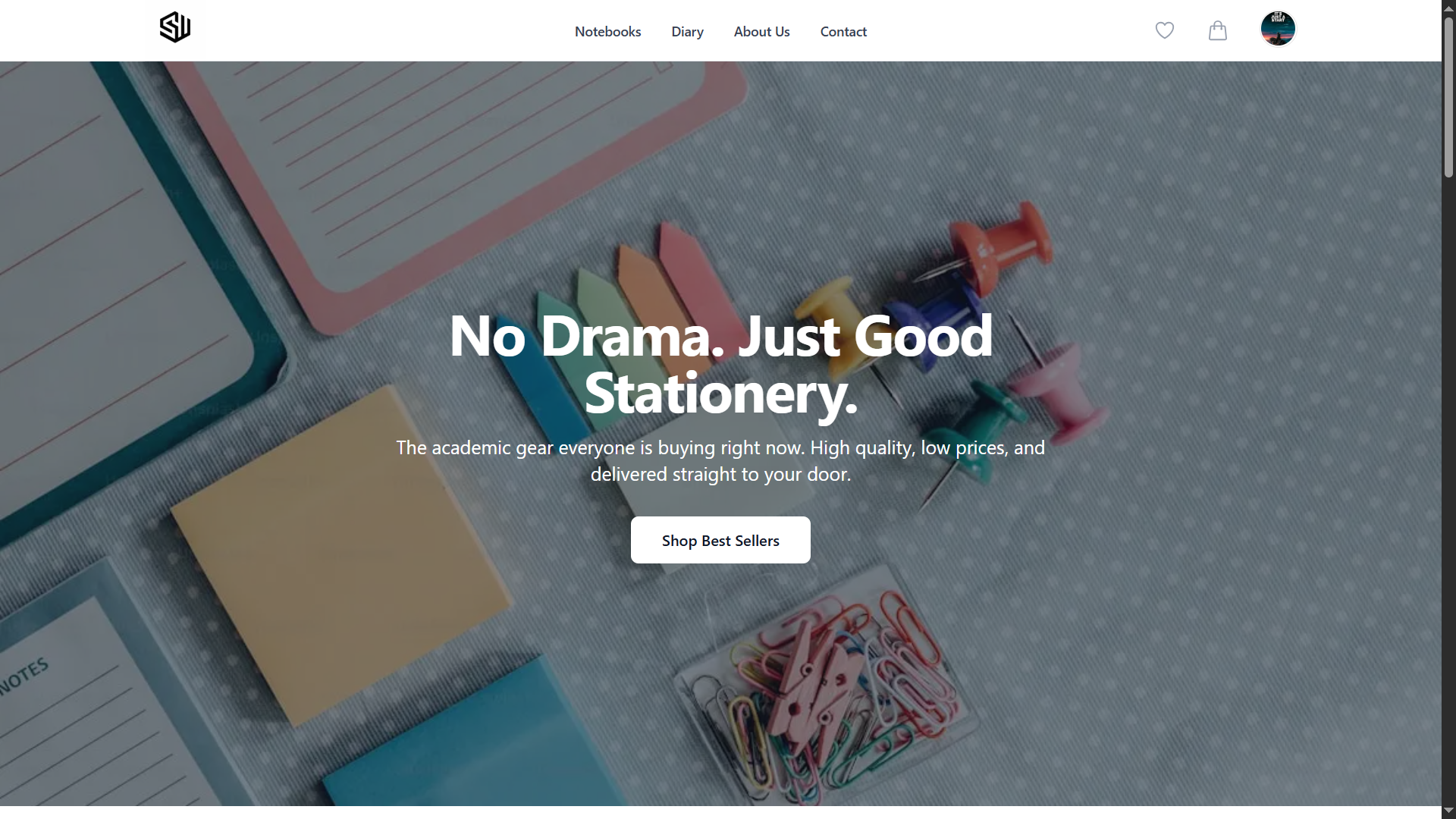
Task: Open the user profile avatar
Action: point(1278,29)
